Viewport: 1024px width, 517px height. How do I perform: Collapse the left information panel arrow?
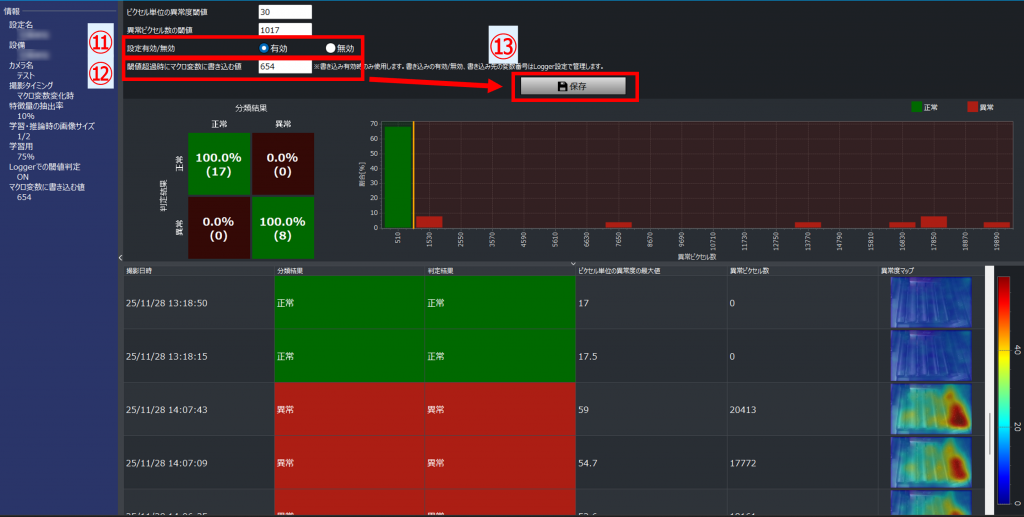coord(120,258)
